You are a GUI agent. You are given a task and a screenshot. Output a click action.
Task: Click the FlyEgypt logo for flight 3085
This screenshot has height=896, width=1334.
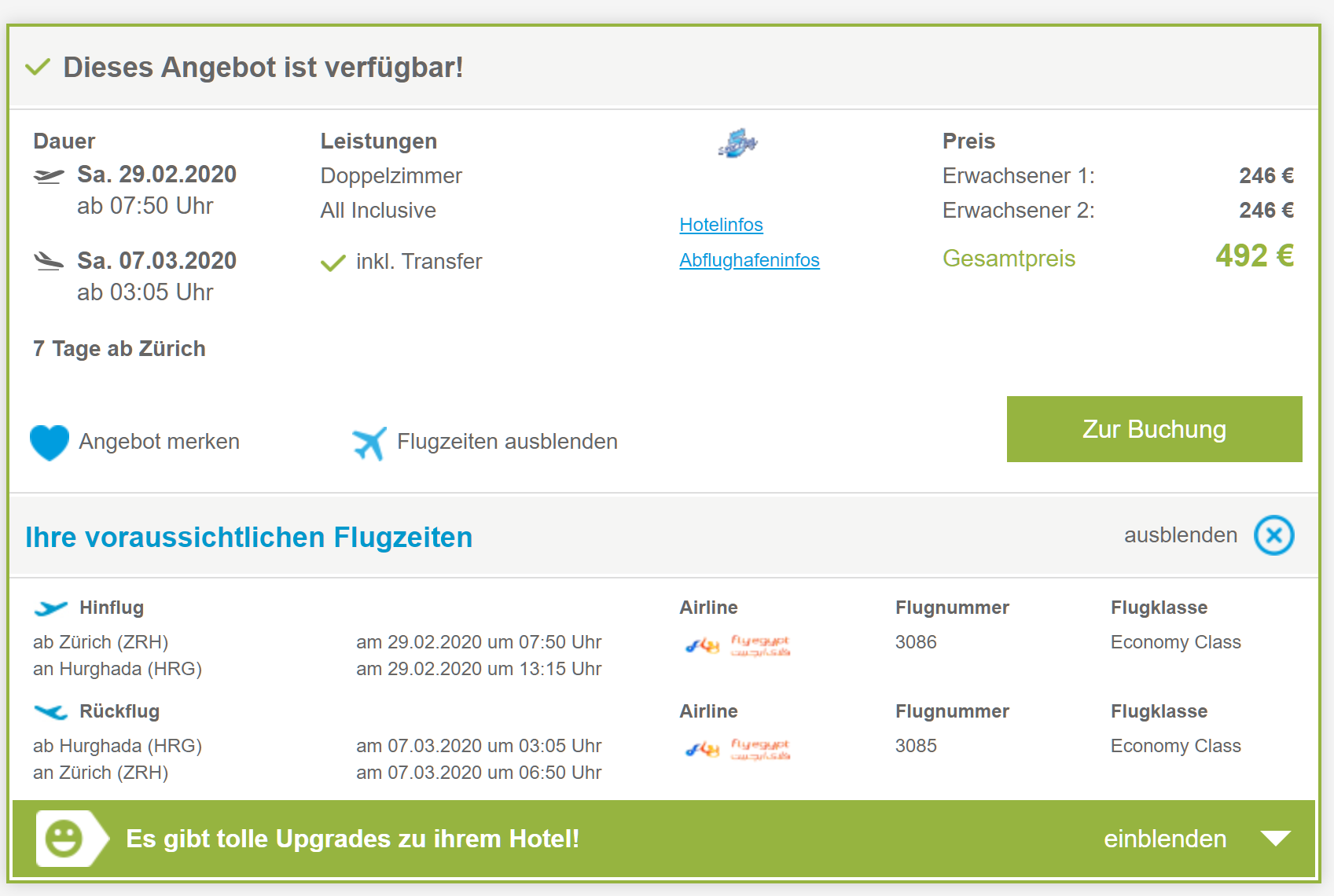(737, 749)
